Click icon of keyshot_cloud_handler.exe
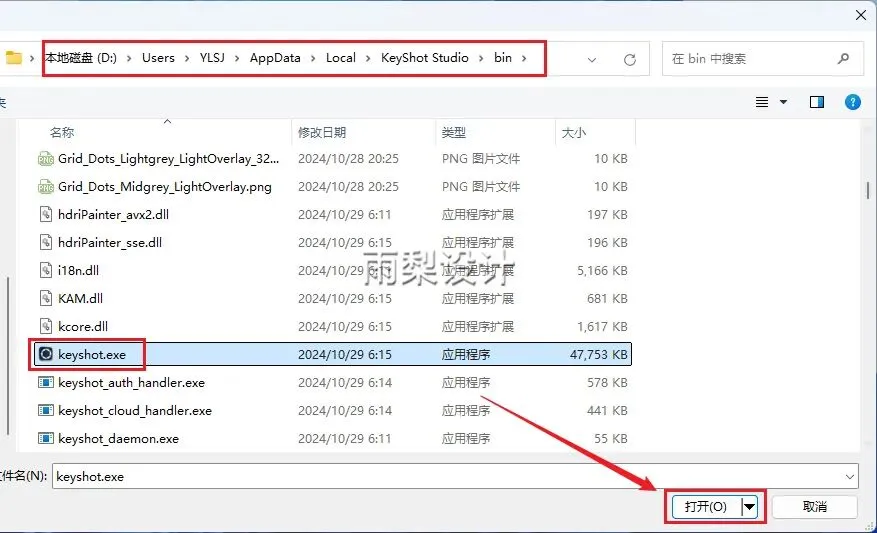Image resolution: width=877 pixels, height=533 pixels. point(46,410)
